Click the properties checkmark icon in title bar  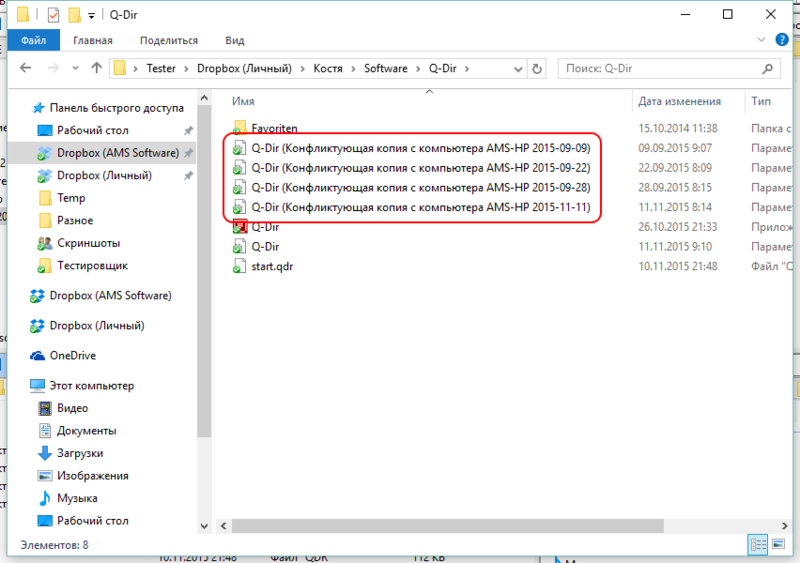53,15
